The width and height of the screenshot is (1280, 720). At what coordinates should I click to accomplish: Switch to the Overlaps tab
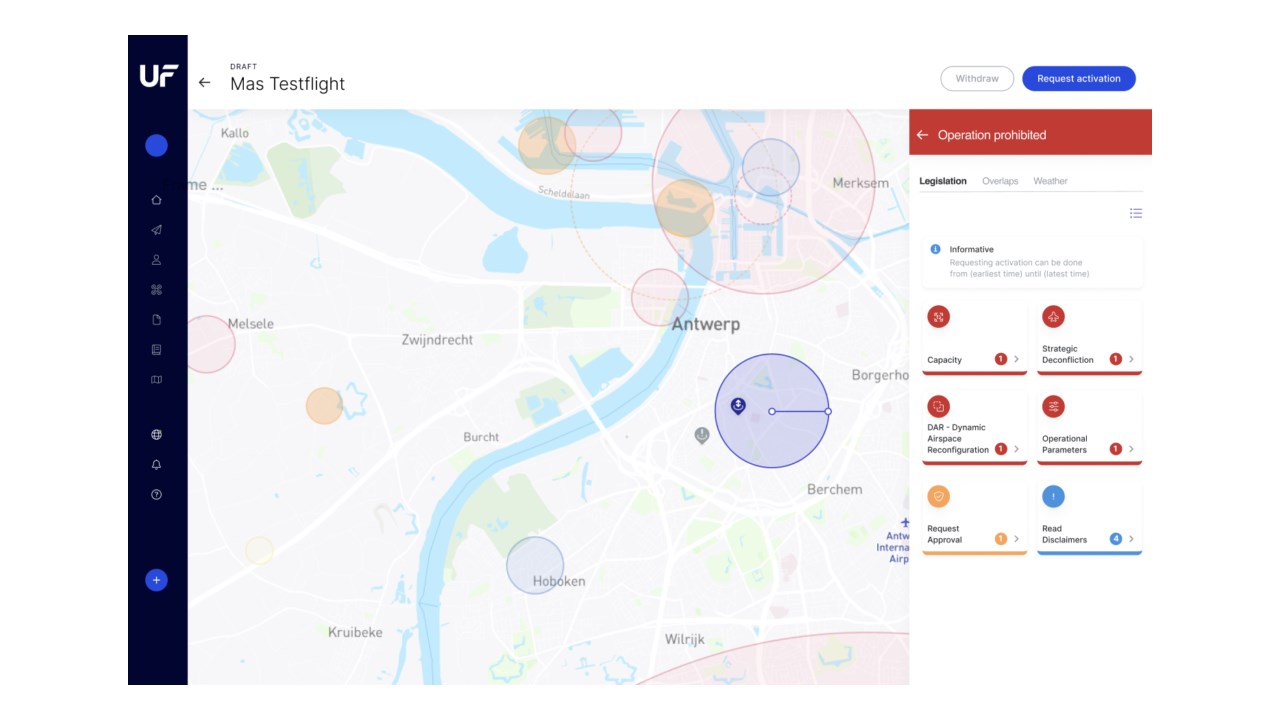(x=1000, y=181)
